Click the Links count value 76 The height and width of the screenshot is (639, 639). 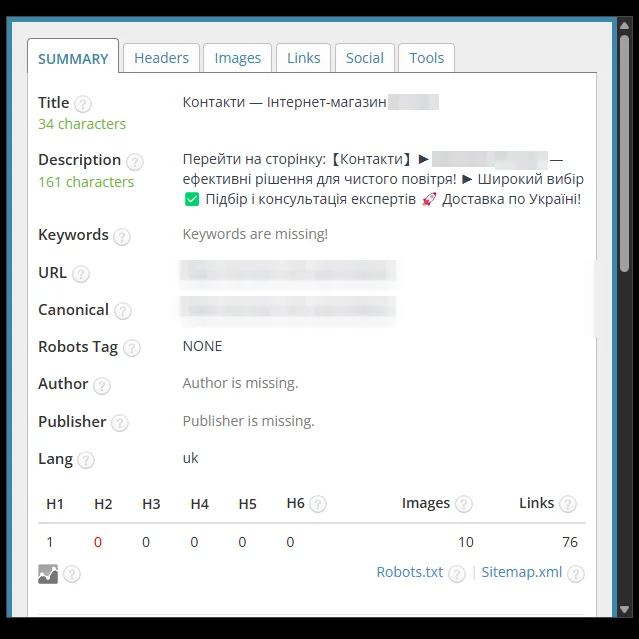(x=570, y=542)
